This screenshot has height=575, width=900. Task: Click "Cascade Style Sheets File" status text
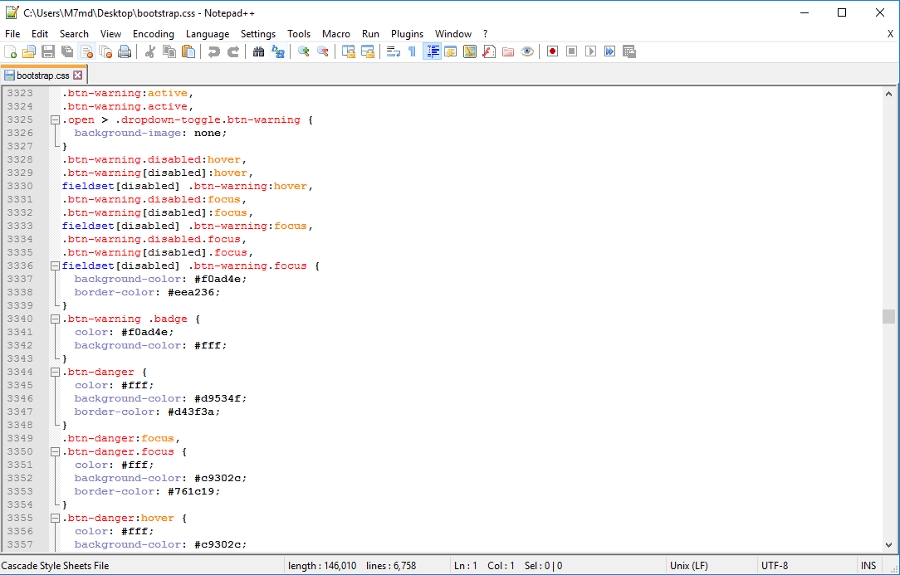pyautogui.click(x=55, y=565)
